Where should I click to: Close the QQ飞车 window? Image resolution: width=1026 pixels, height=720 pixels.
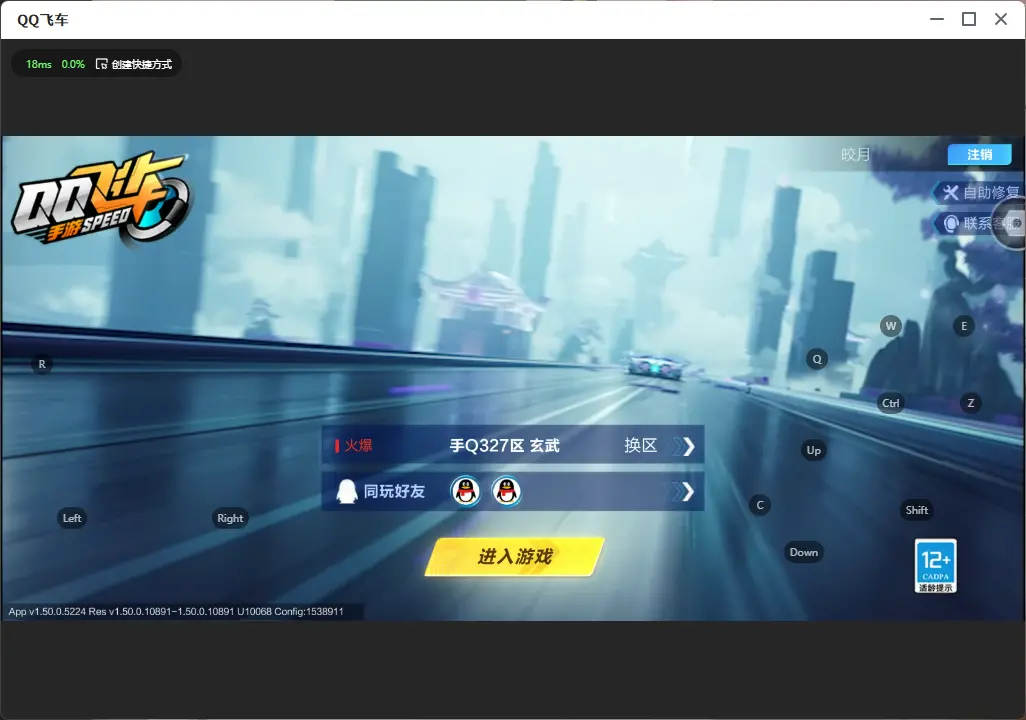tap(1001, 19)
